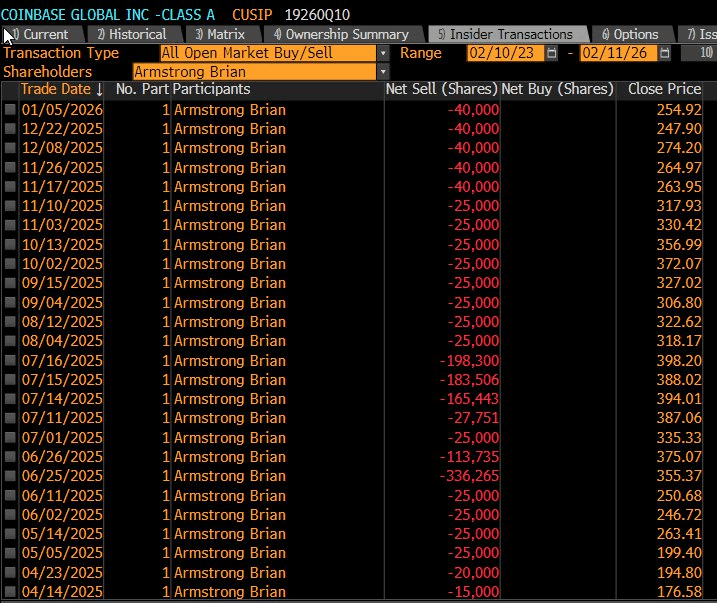Open the Options tab
717x603 pixels.
click(632, 34)
